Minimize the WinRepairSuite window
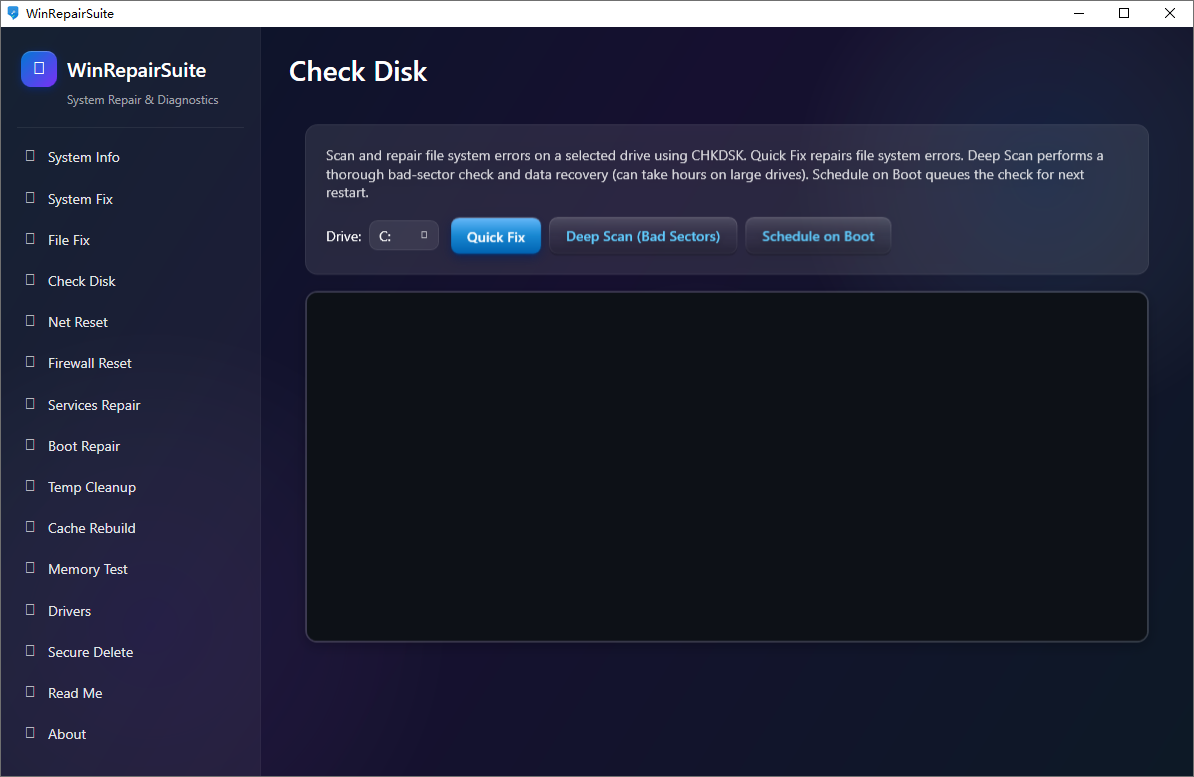This screenshot has width=1194, height=777. pyautogui.click(x=1079, y=13)
